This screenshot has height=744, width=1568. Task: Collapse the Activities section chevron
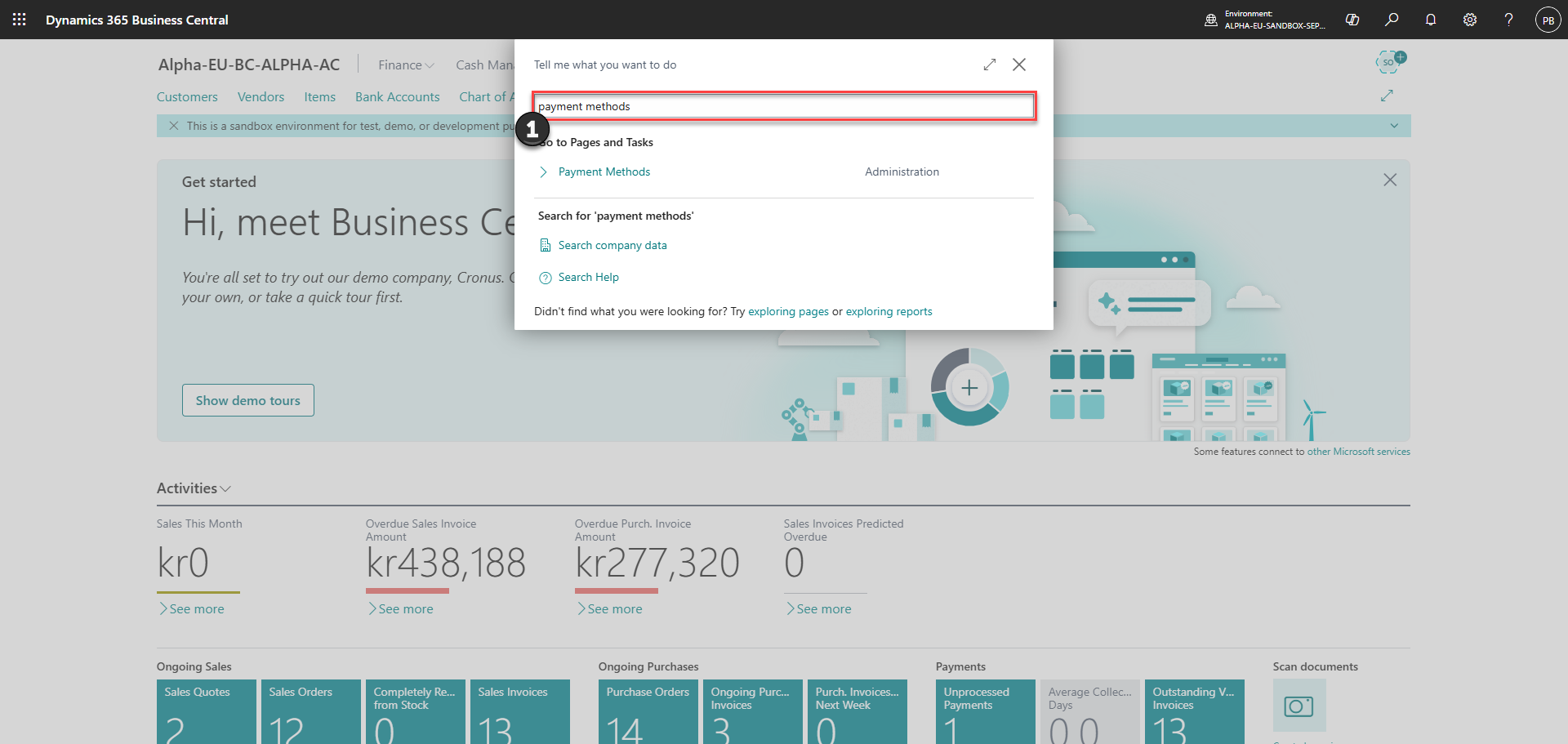coord(226,488)
